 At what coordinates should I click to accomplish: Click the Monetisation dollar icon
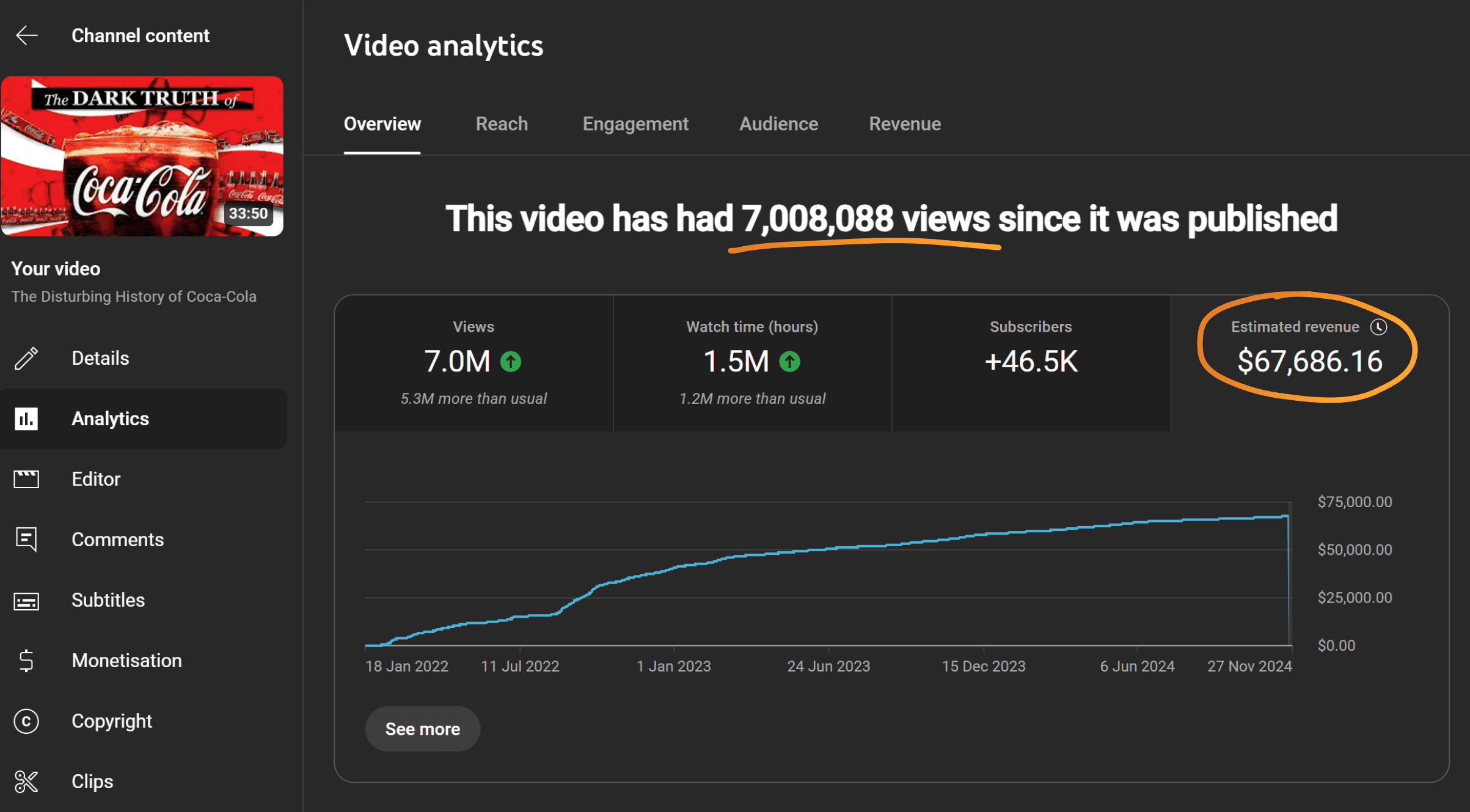coord(26,660)
